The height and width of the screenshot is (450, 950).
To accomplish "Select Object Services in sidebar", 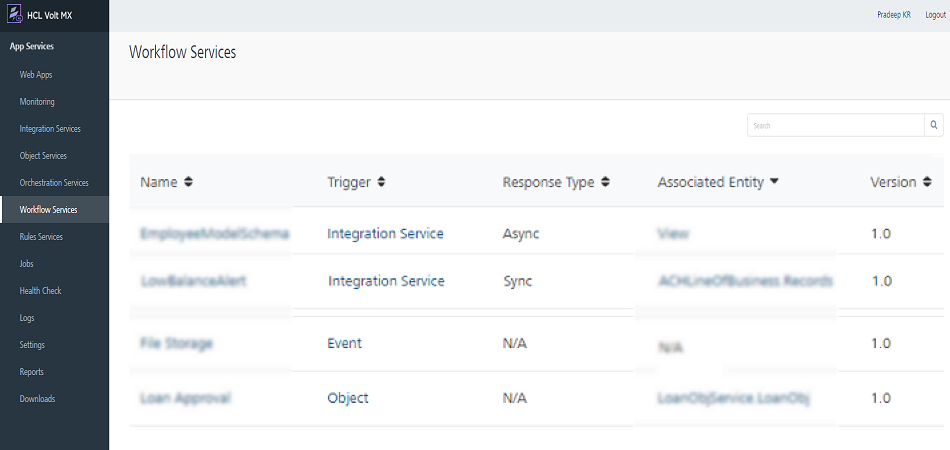I will [43, 156].
